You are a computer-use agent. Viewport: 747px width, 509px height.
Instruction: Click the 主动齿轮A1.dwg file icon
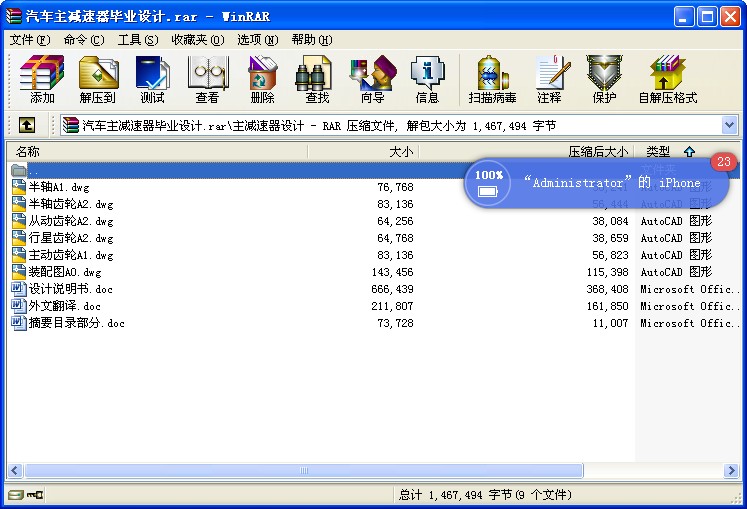tap(19, 254)
